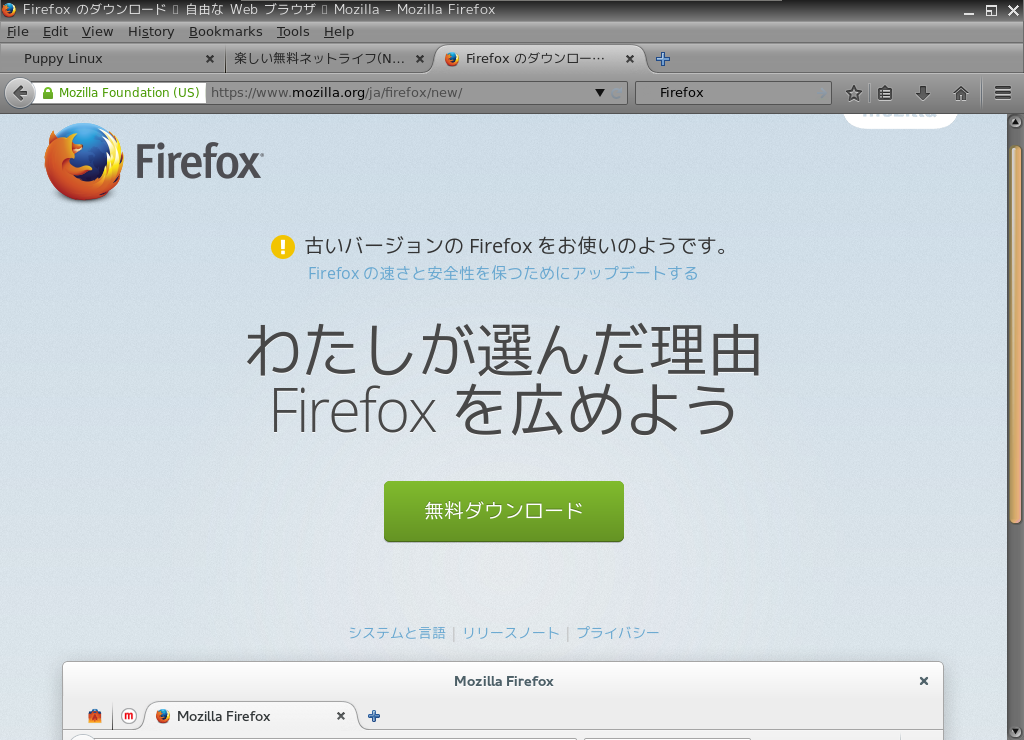Open the システムと言語 link

(396, 633)
